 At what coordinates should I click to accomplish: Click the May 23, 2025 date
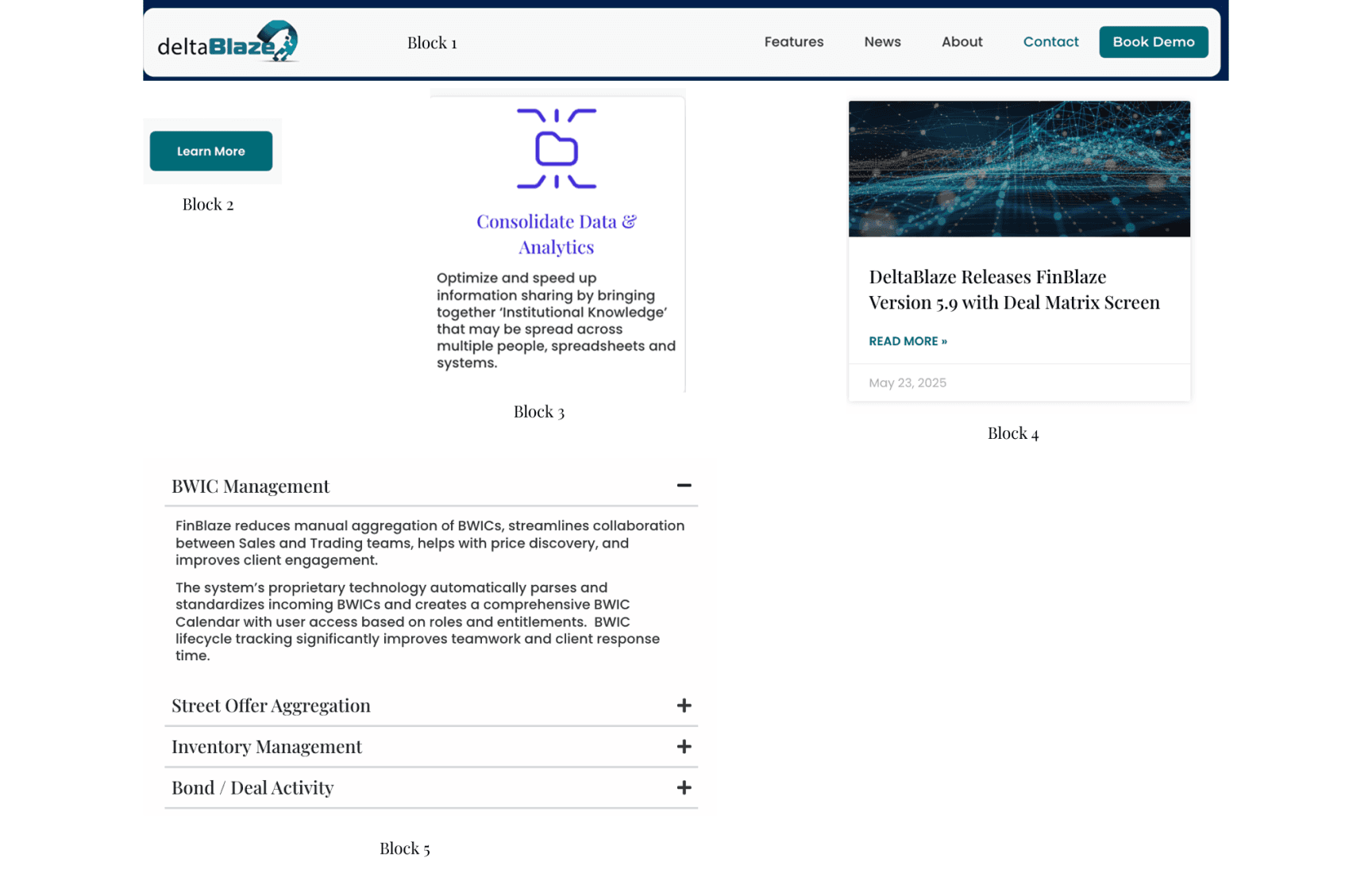click(x=907, y=383)
